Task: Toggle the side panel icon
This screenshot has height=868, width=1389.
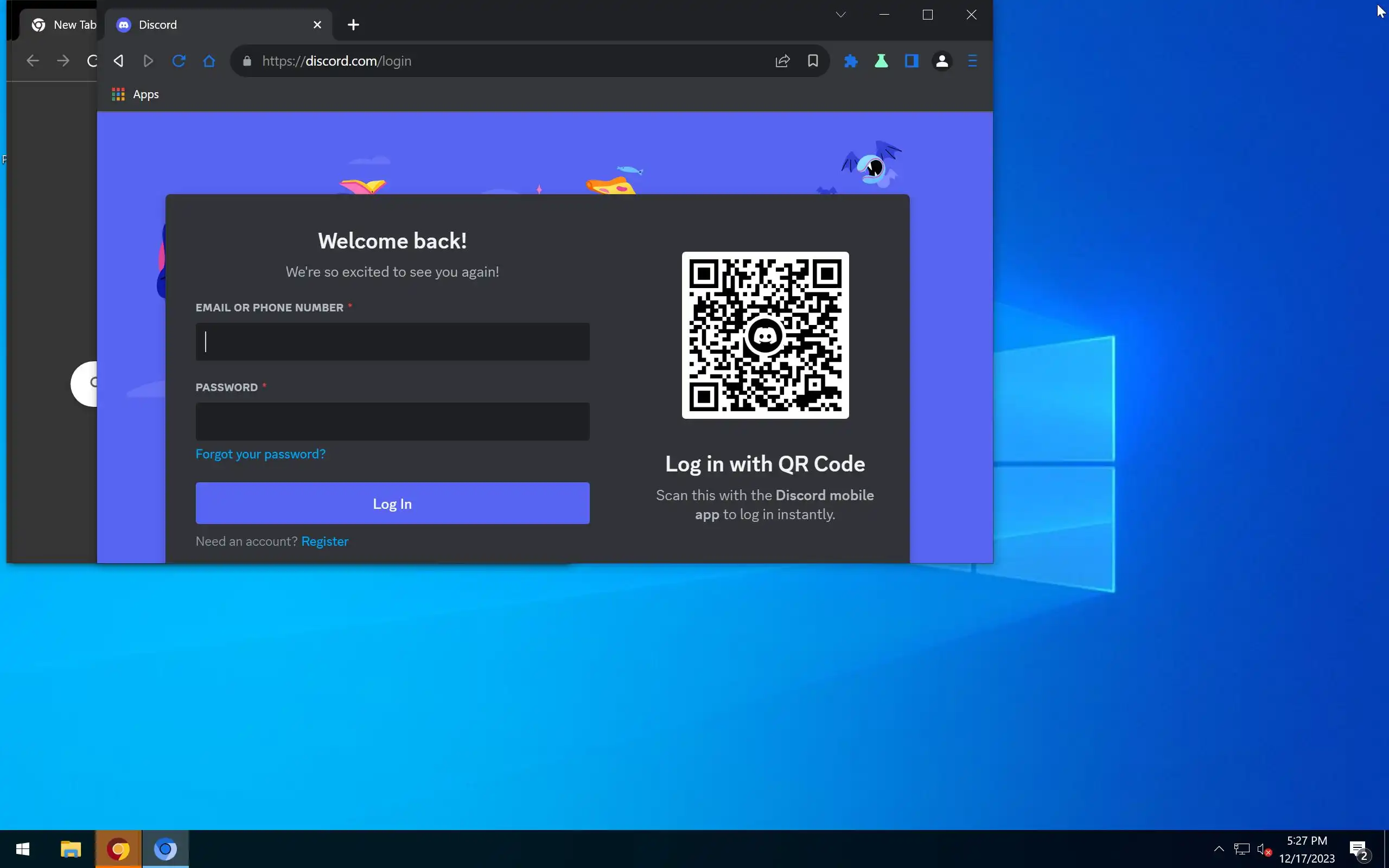Action: (912, 61)
